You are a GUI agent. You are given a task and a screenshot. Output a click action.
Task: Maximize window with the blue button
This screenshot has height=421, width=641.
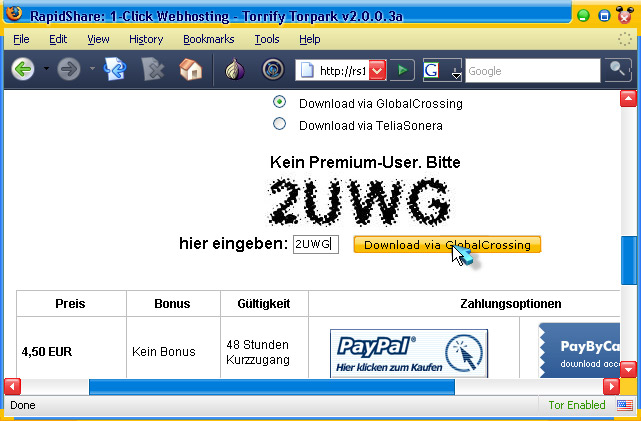point(604,16)
